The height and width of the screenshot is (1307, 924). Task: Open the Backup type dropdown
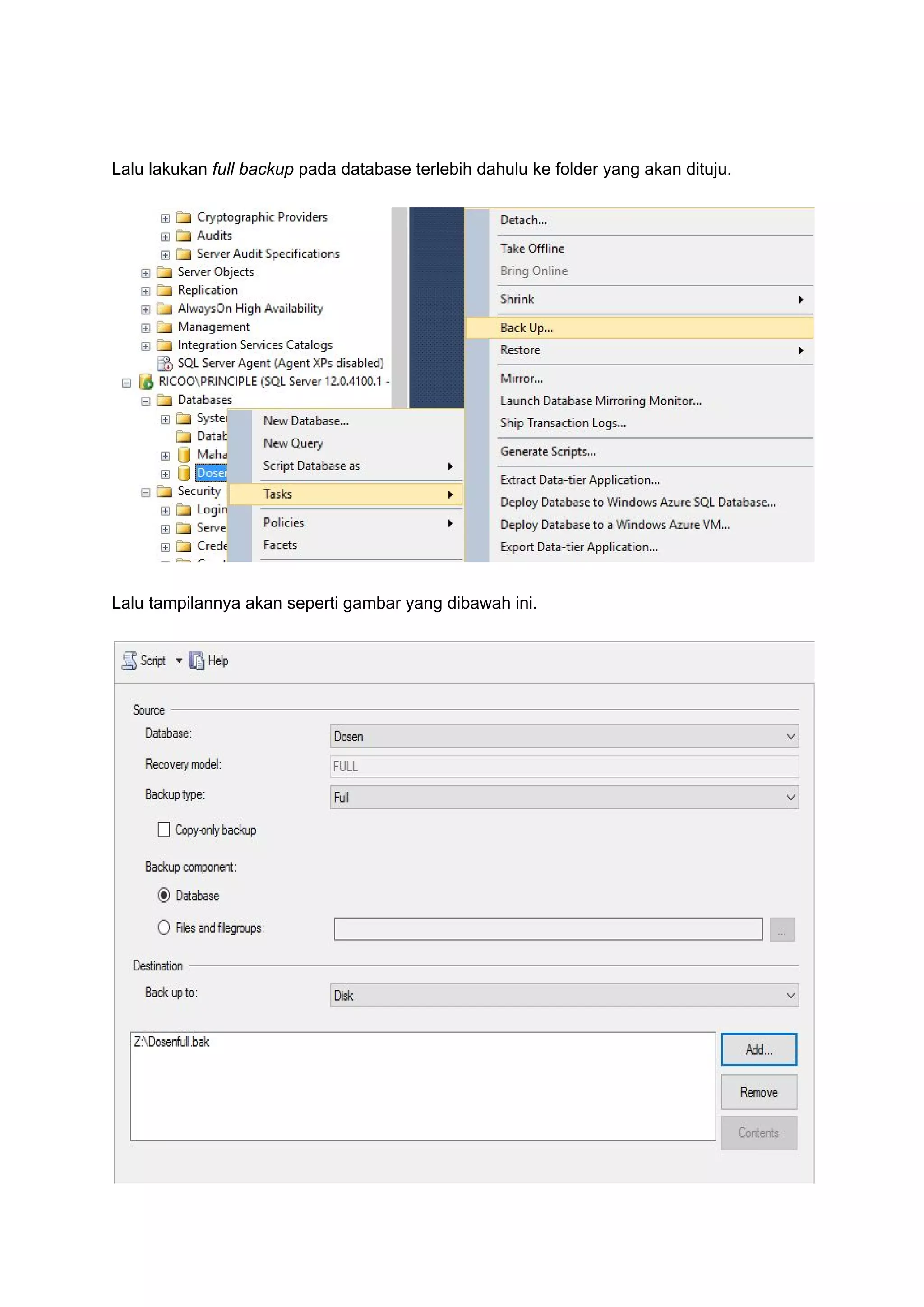(x=564, y=798)
